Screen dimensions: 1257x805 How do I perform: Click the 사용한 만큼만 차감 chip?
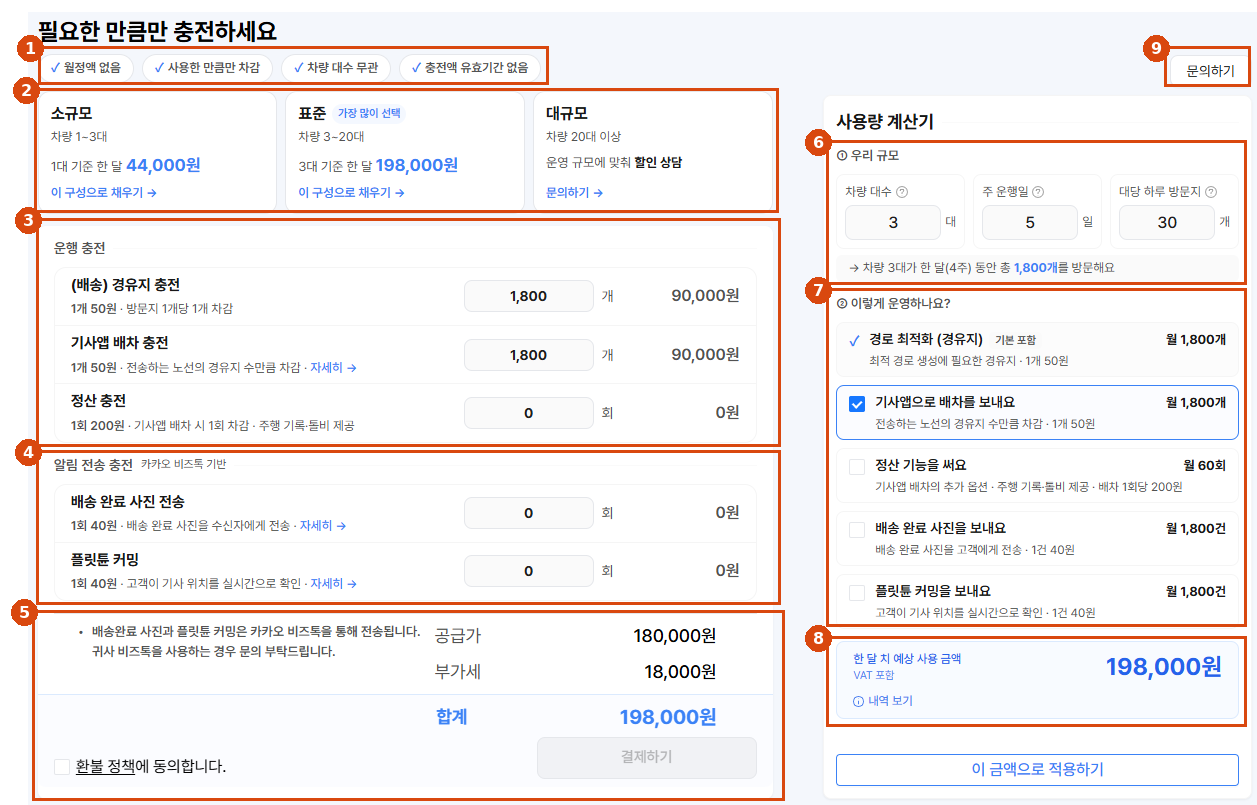coord(207,68)
